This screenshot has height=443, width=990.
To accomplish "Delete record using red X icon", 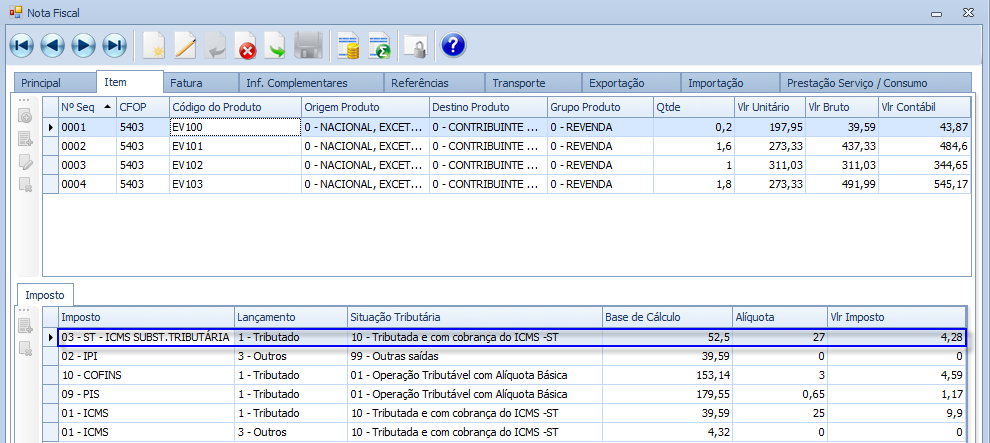I will [245, 45].
